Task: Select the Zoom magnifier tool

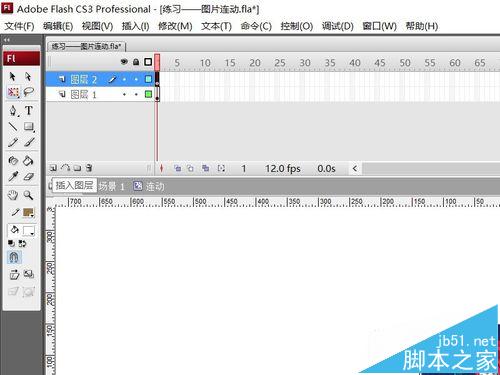Action: [29, 195]
